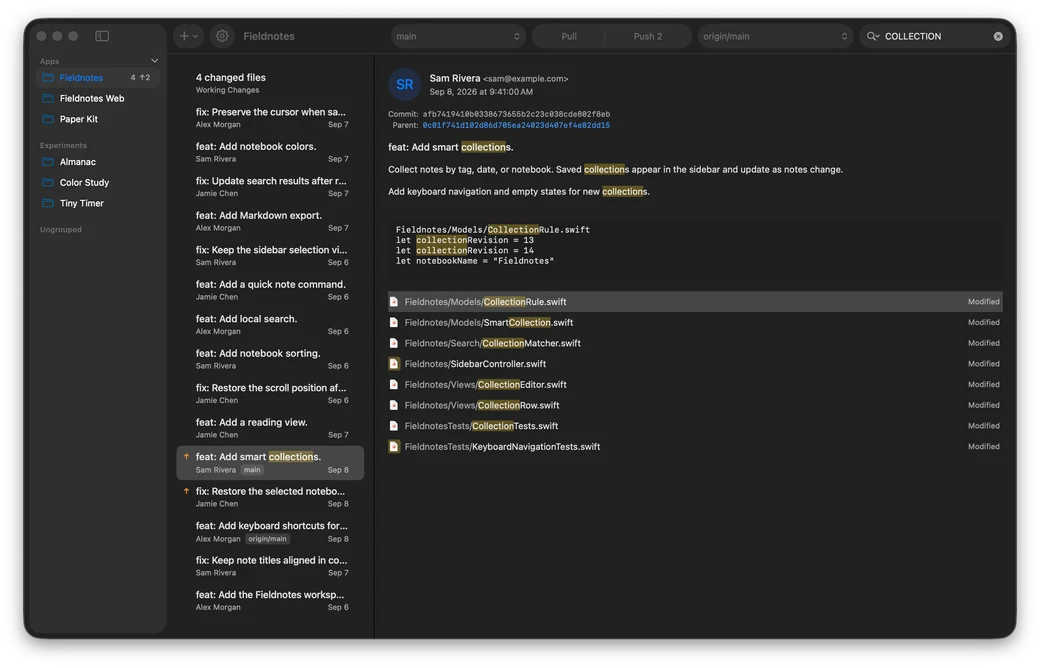Click file icon of CollectionTests.swift
Viewport: 1040px width, 668px height.
pos(394,426)
